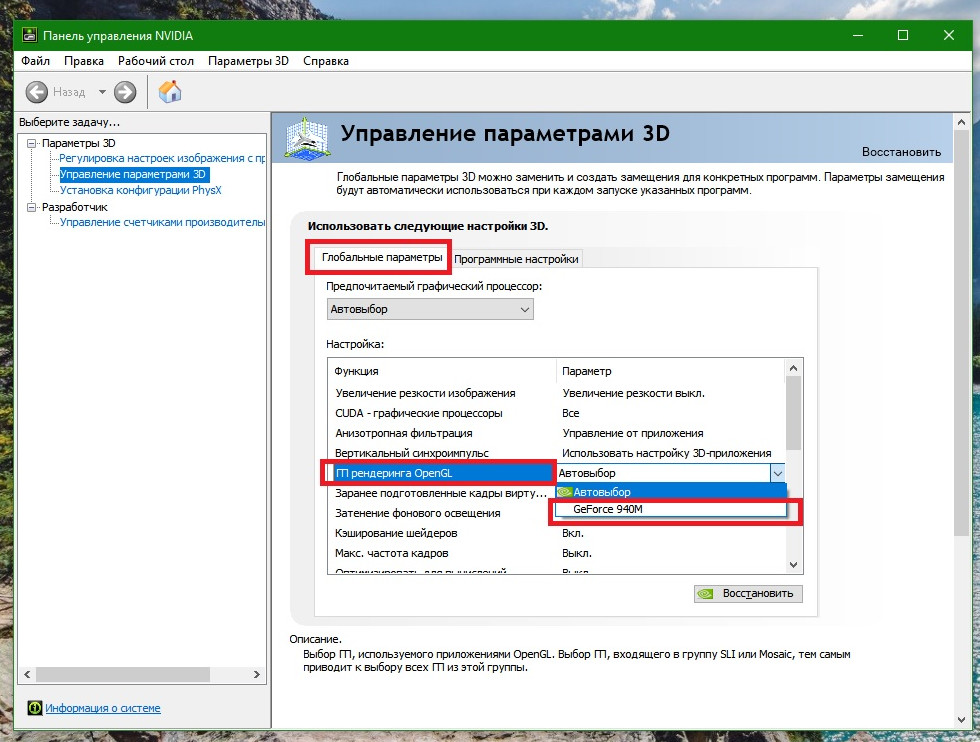Open the Правка menu
This screenshot has width=980, height=742.
pos(84,61)
